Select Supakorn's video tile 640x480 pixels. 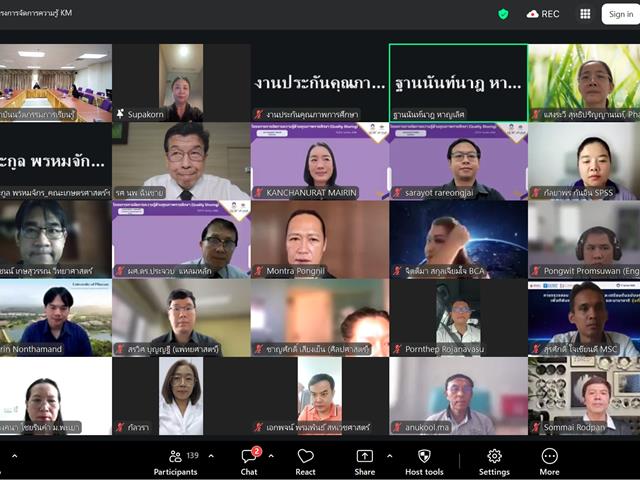[x=181, y=83]
